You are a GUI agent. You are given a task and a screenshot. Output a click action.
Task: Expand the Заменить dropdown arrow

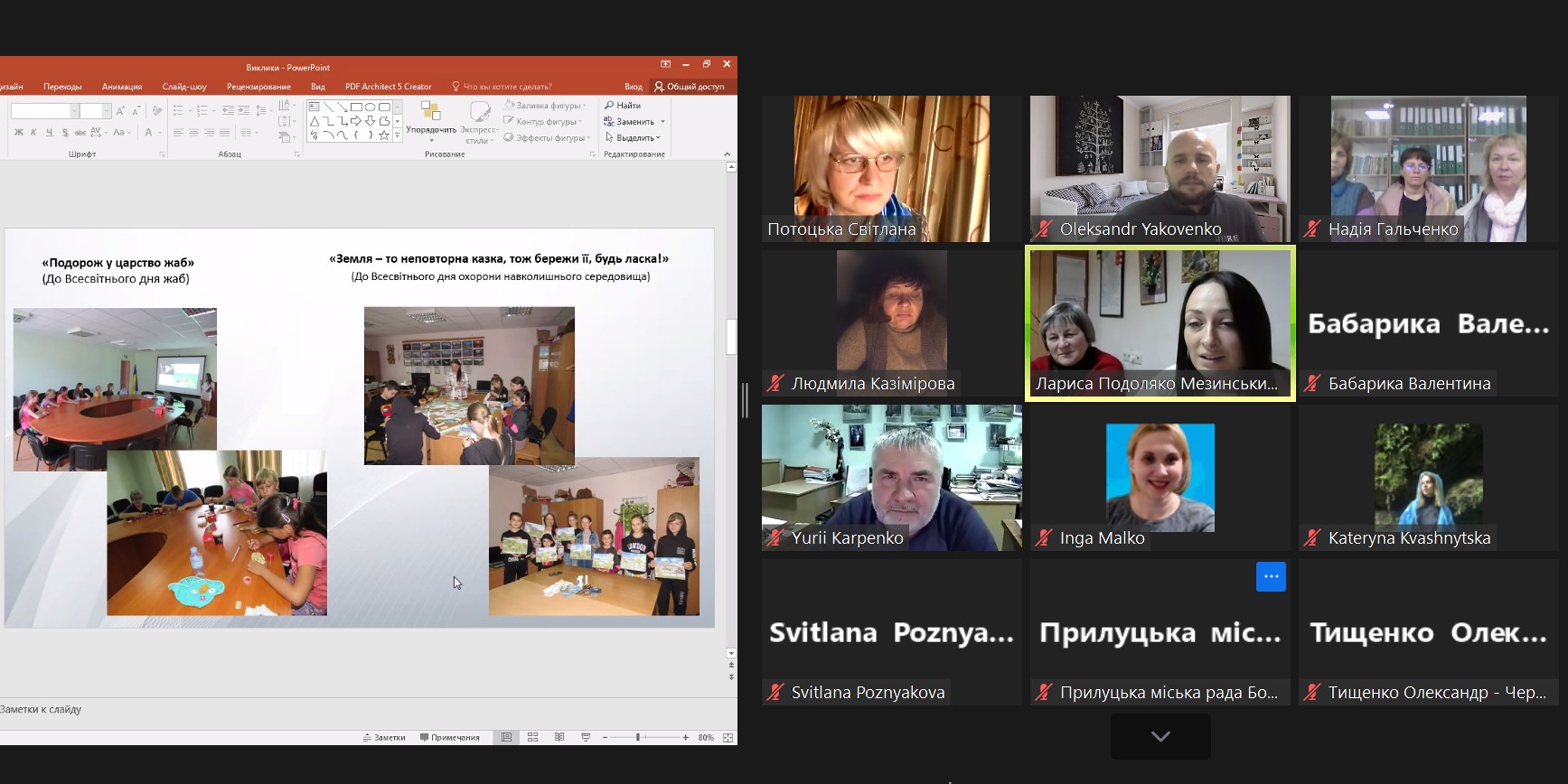pyautogui.click(x=662, y=122)
